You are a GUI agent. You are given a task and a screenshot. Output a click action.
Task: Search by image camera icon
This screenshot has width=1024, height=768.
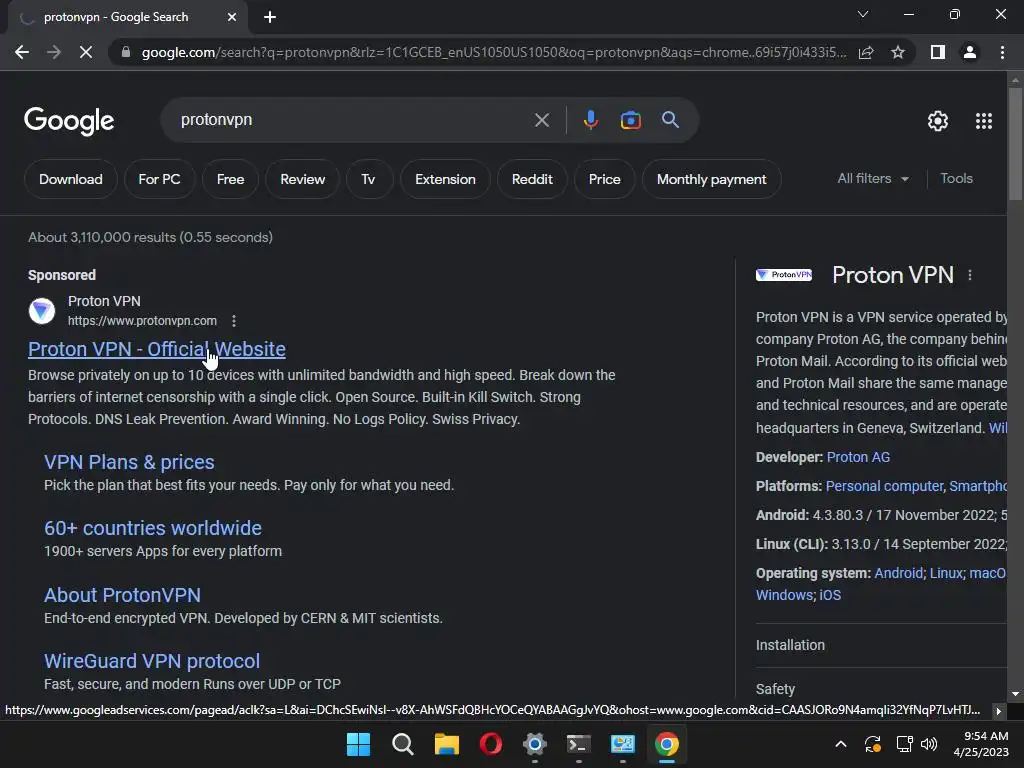pyautogui.click(x=630, y=120)
